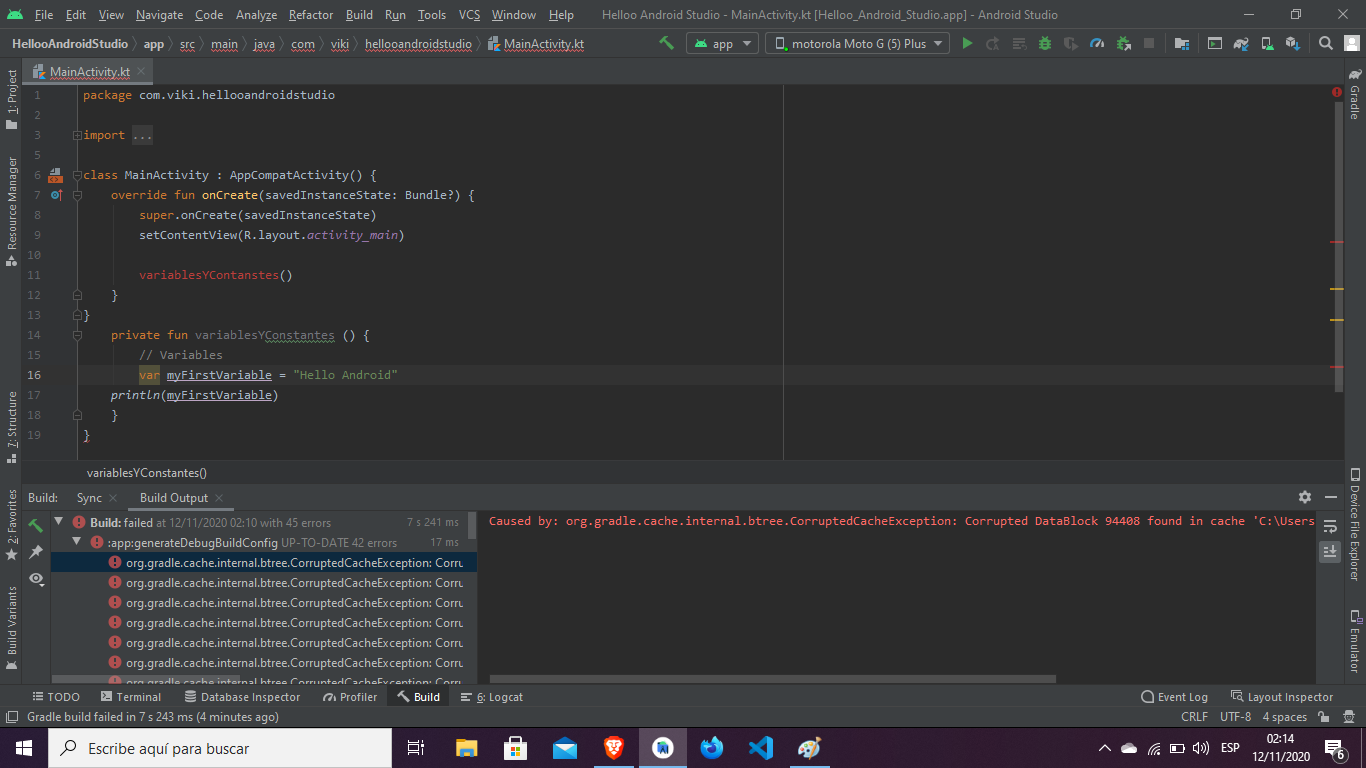1366x768 pixels.
Task: Open the AVD Manager icon
Action: pyautogui.click(x=1267, y=43)
